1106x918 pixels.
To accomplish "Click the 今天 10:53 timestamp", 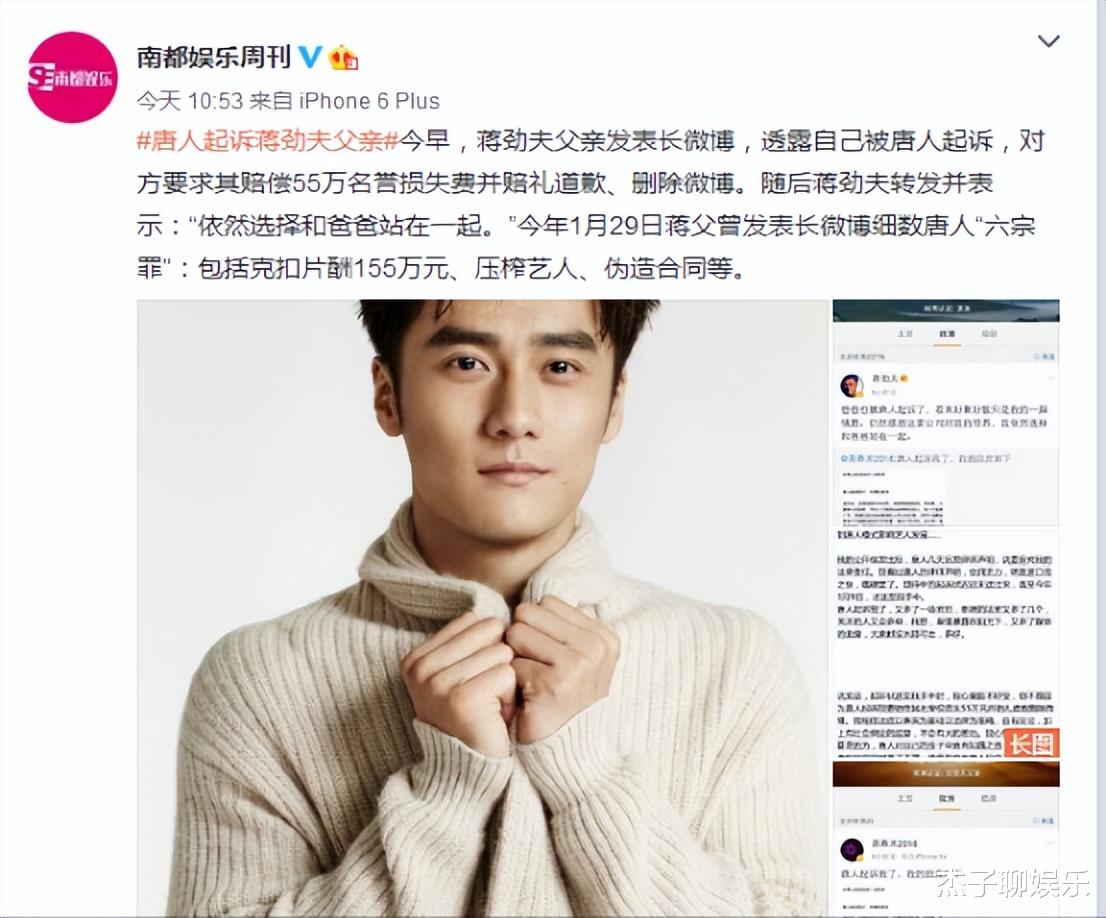I will click(190, 101).
